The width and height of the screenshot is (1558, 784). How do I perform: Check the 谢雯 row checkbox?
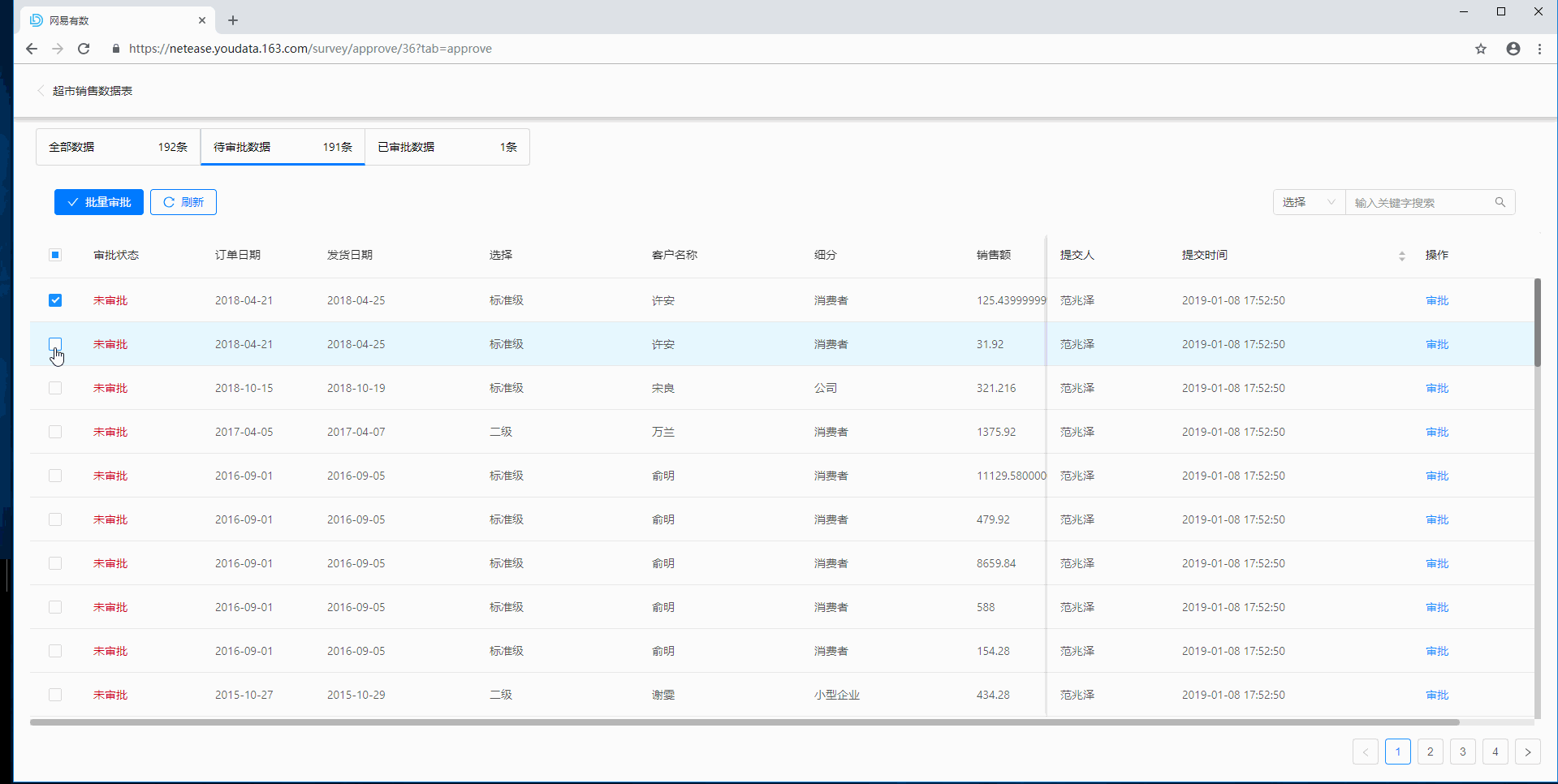(x=55, y=695)
